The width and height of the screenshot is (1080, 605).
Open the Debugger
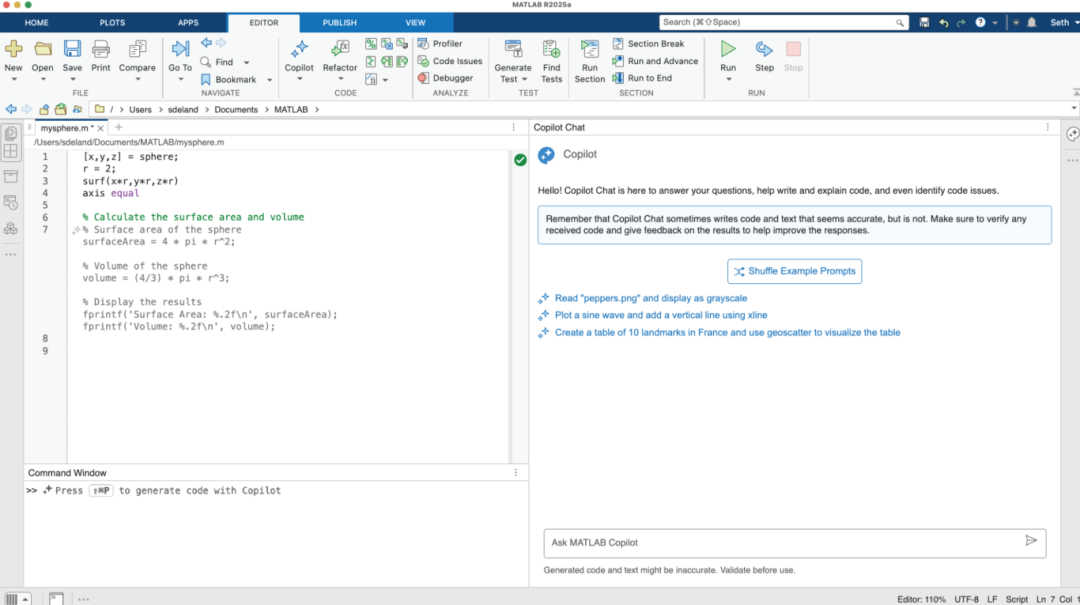[x=446, y=78]
